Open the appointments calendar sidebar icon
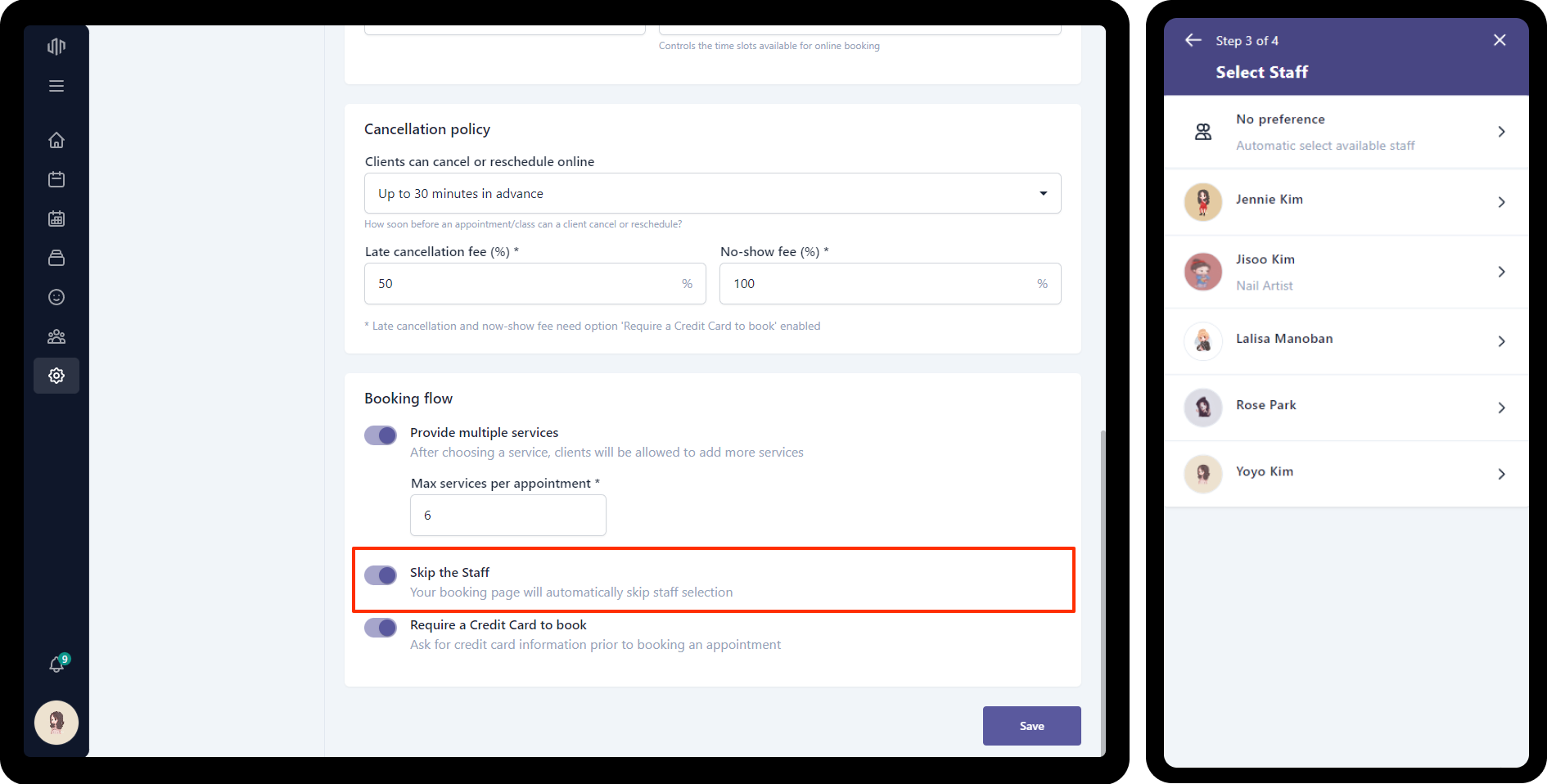The height and width of the screenshot is (784, 1547). click(x=56, y=179)
